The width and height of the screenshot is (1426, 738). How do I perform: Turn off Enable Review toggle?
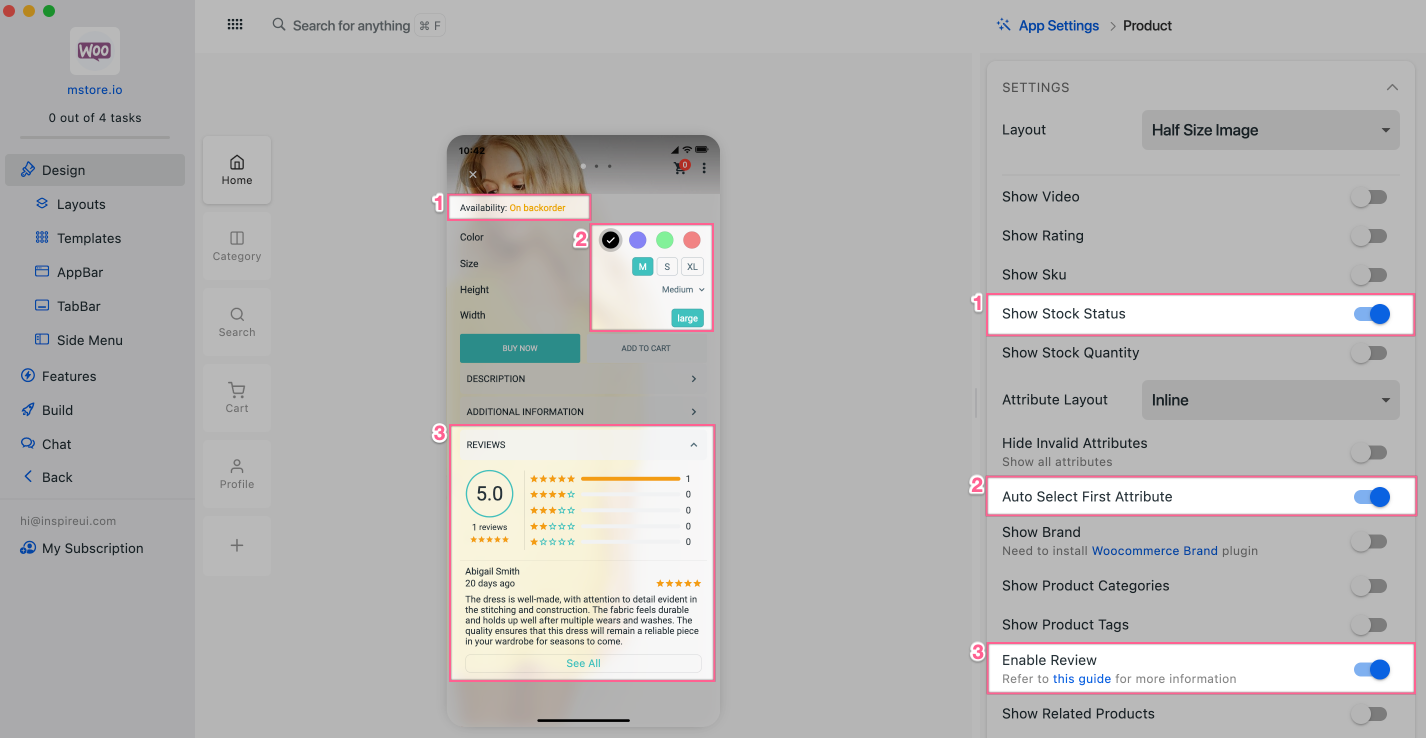click(1371, 669)
